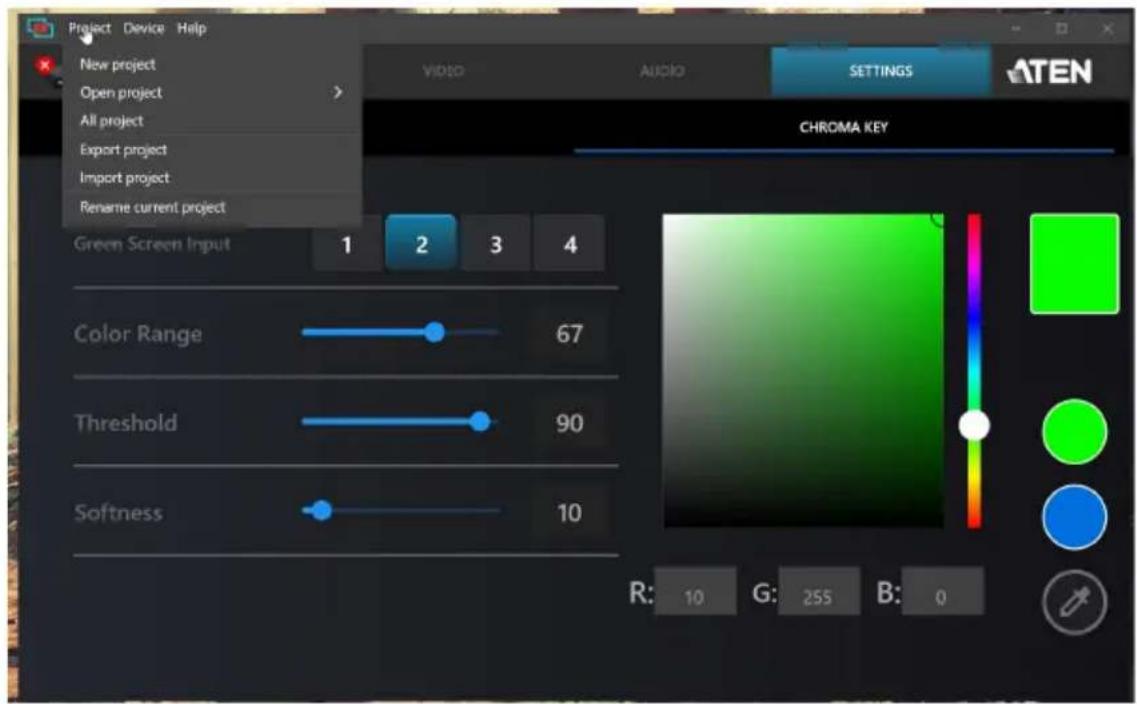
Task: Click the Color Range label
Action: coord(138,334)
